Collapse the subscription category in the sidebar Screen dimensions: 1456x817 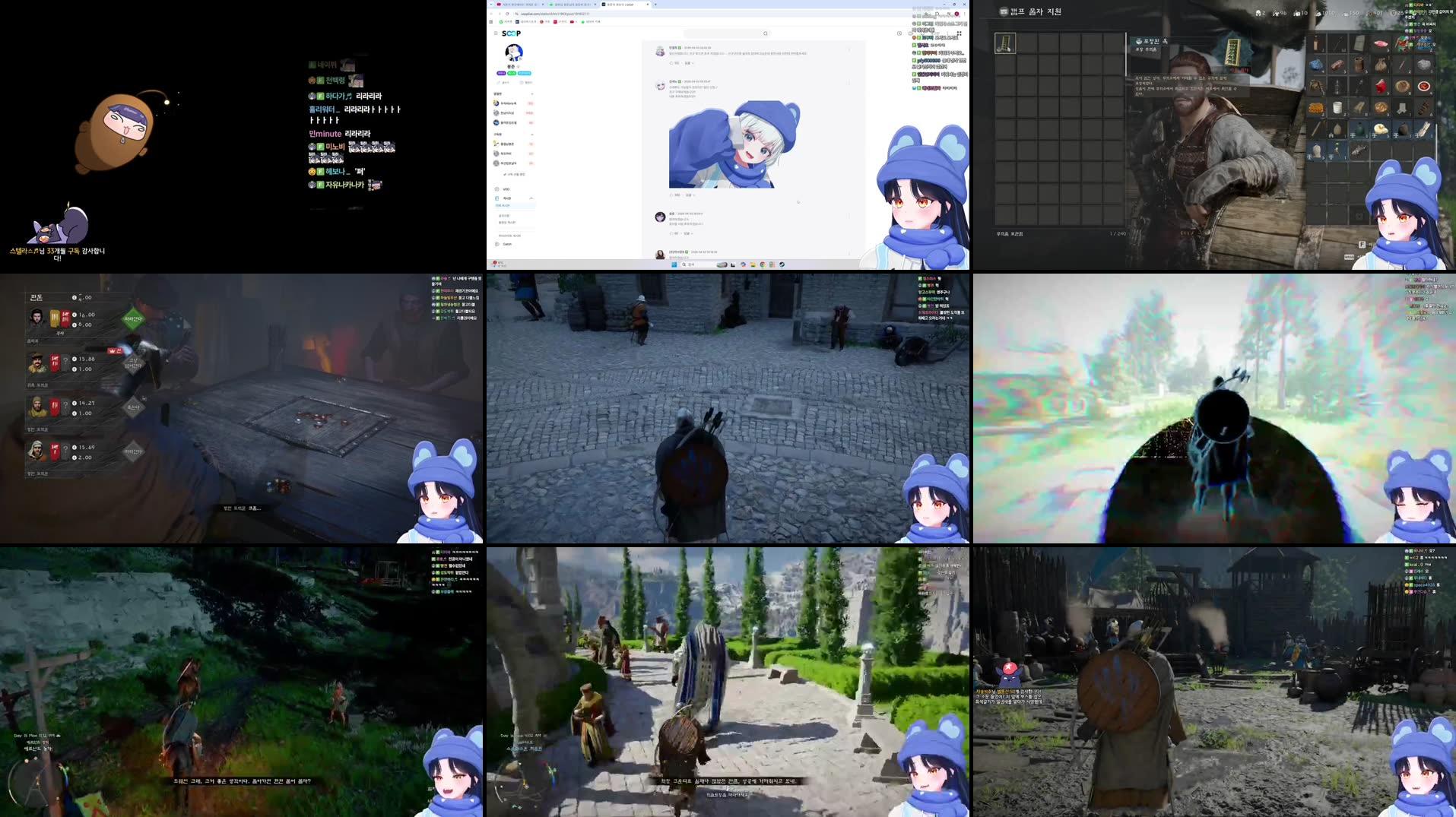[532, 134]
